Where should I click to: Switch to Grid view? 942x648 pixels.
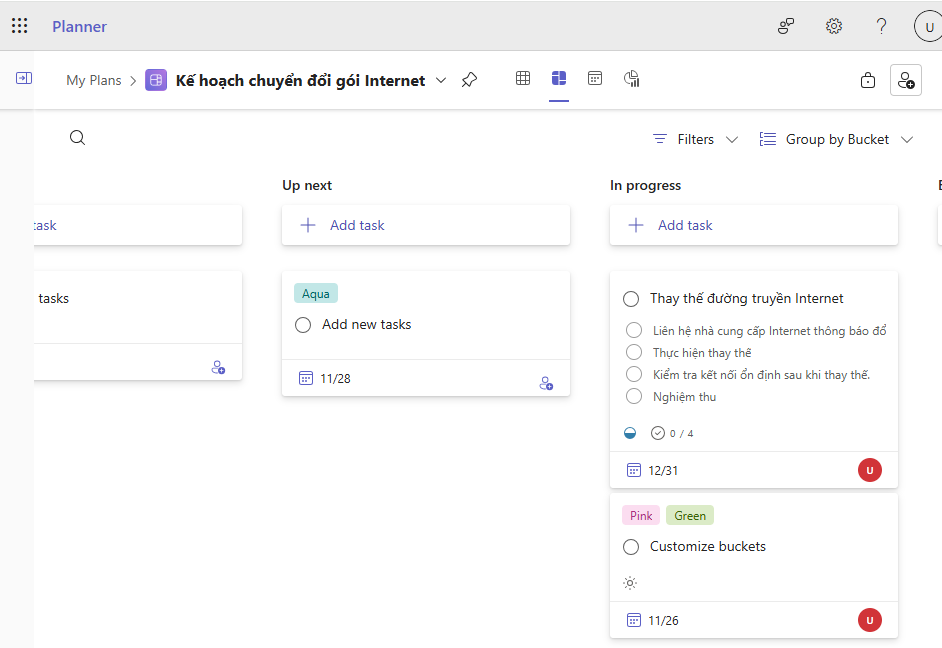523,78
